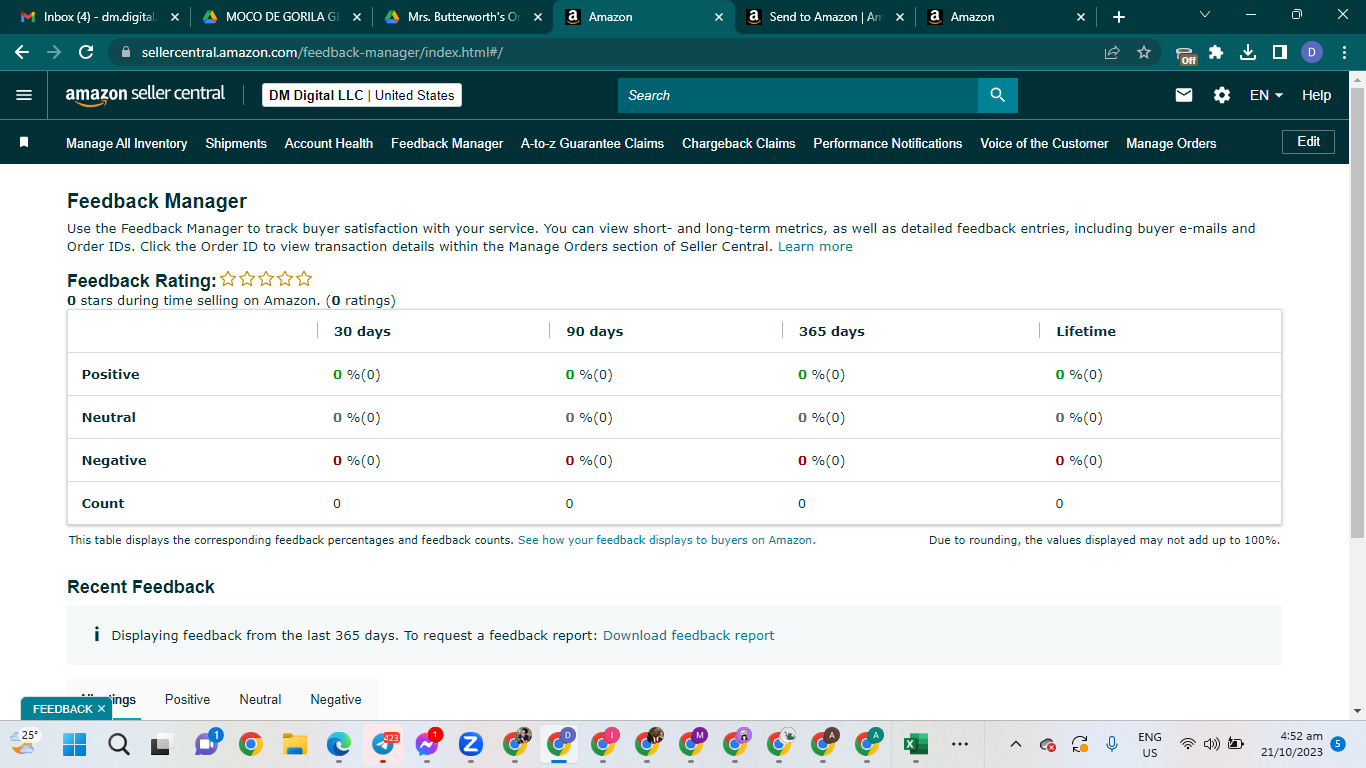
Task: Open Microsoft Edge from the taskbar
Action: pos(338,744)
